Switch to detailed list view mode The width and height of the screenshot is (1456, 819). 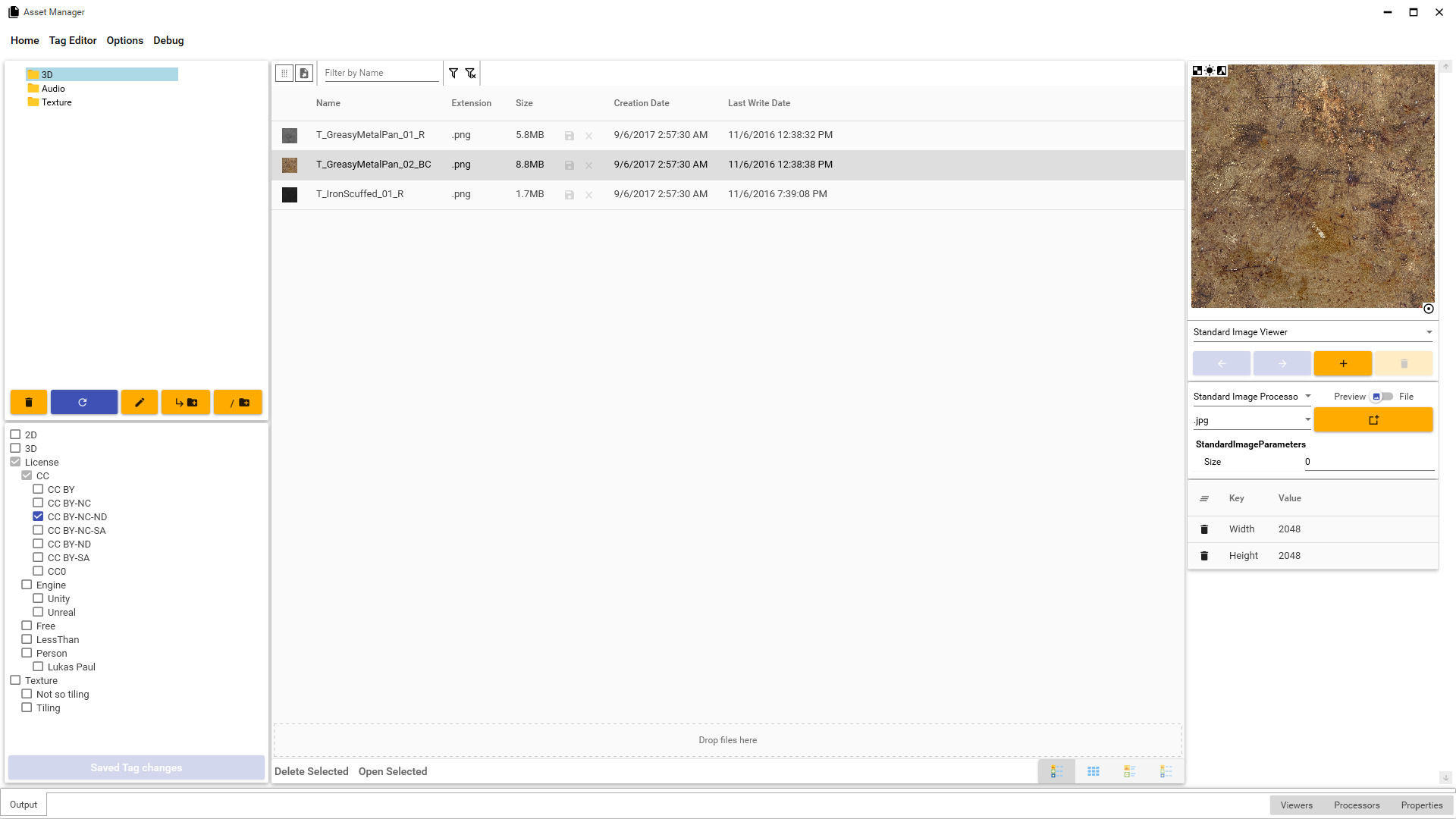(1057, 771)
